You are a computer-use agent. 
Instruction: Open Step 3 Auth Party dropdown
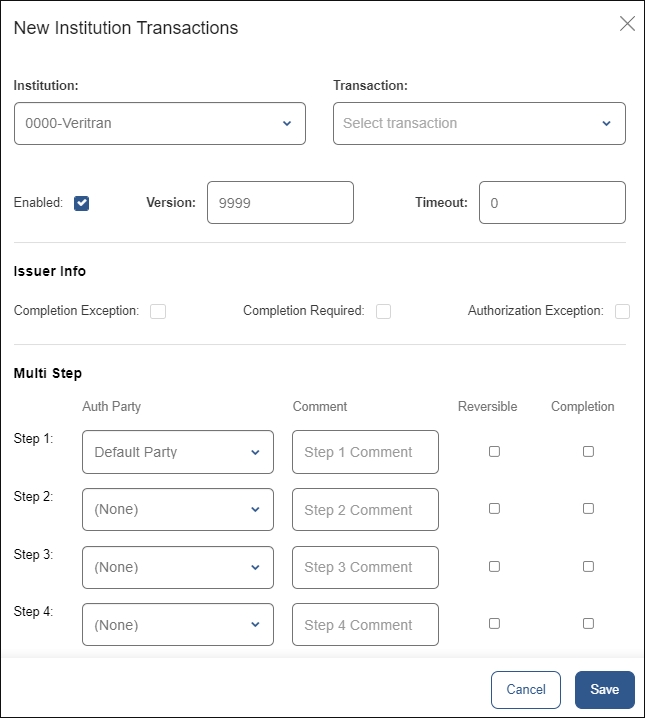click(x=178, y=567)
